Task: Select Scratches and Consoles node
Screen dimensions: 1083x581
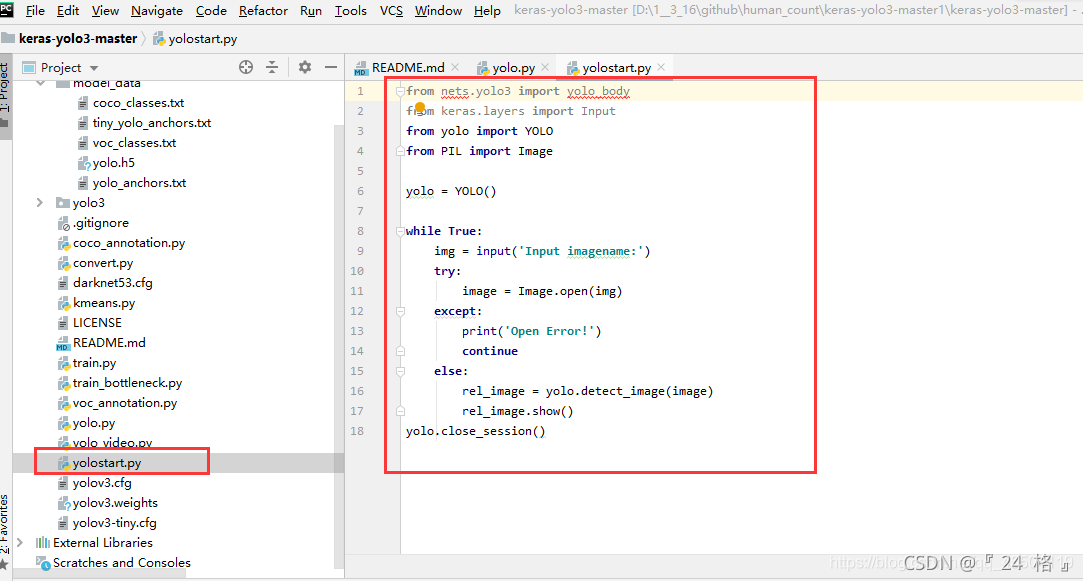Action: (122, 562)
